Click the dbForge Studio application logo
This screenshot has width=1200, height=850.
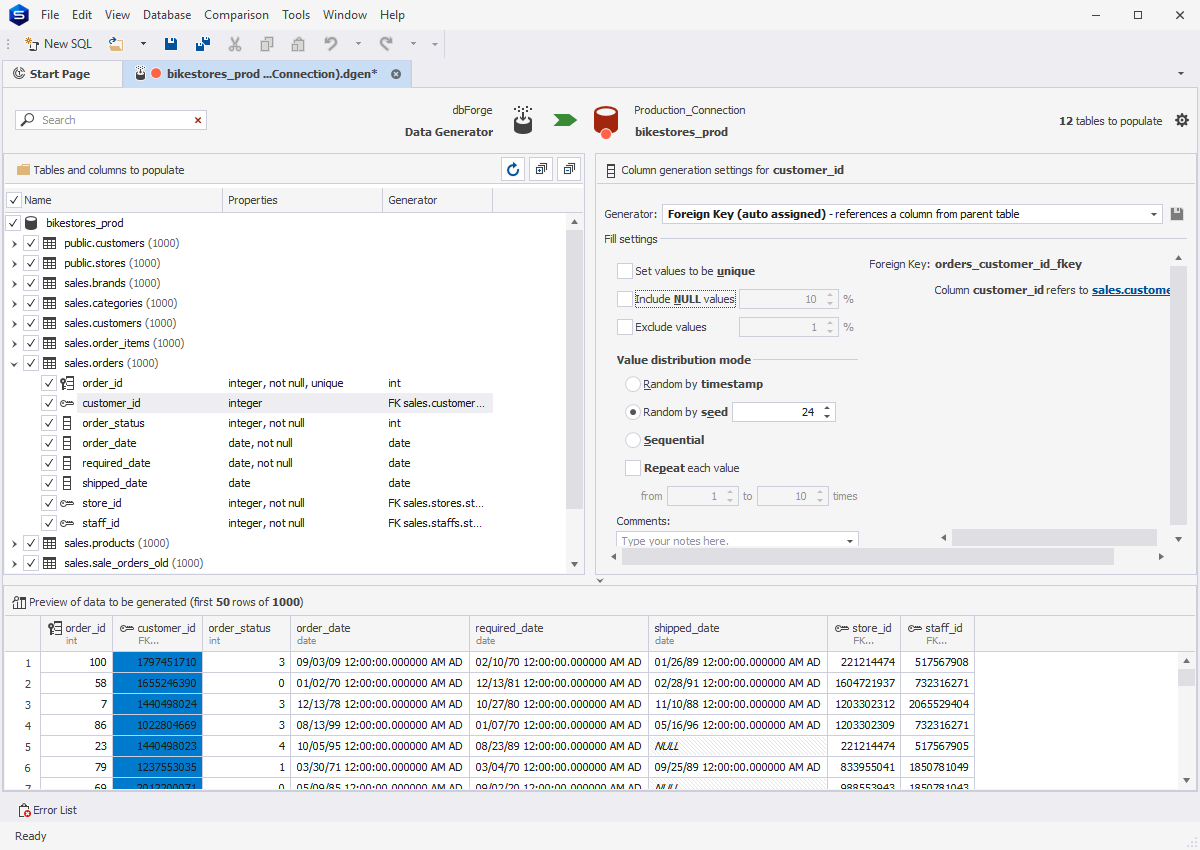tap(18, 15)
